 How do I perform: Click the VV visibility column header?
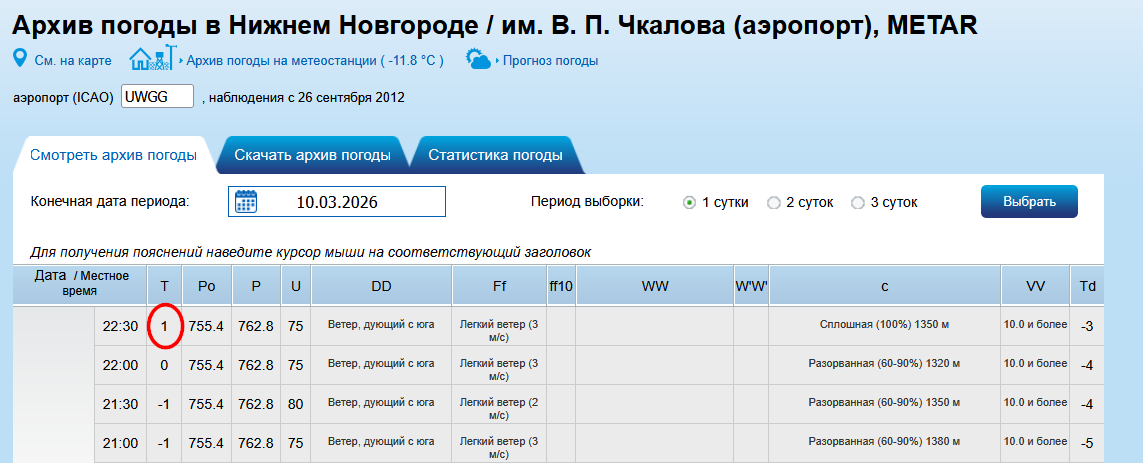pyautogui.click(x=1035, y=286)
